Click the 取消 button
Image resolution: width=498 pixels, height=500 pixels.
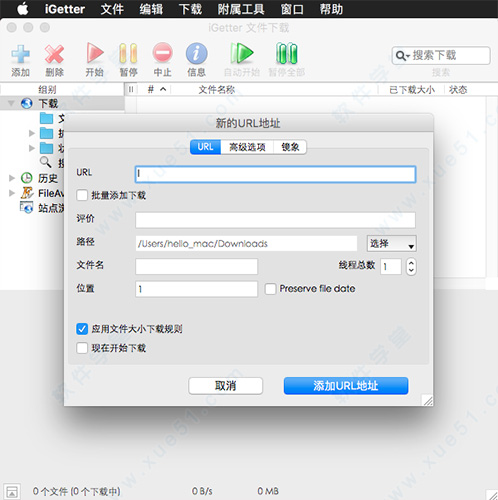225,386
